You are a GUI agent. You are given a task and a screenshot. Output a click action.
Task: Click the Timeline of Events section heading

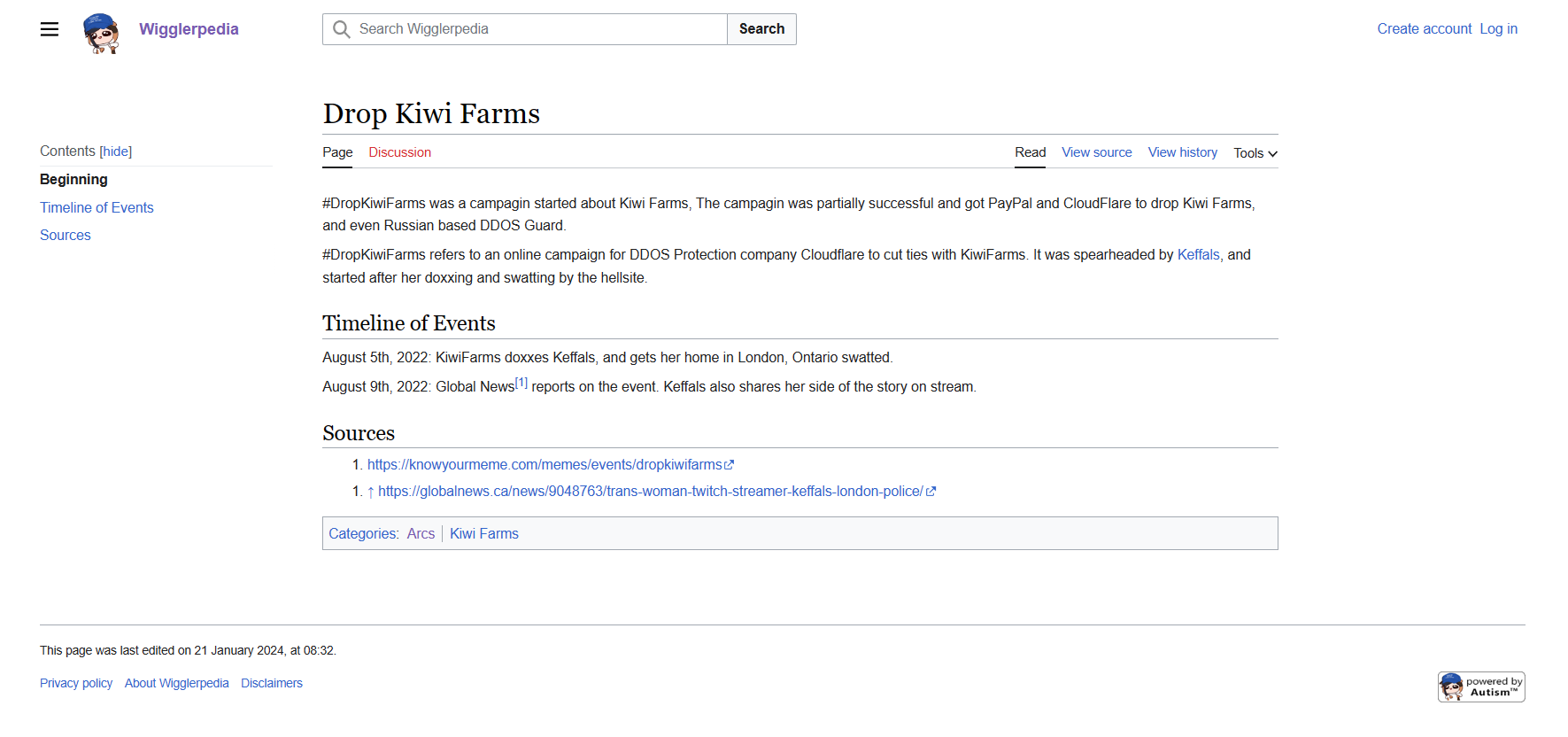point(409,323)
